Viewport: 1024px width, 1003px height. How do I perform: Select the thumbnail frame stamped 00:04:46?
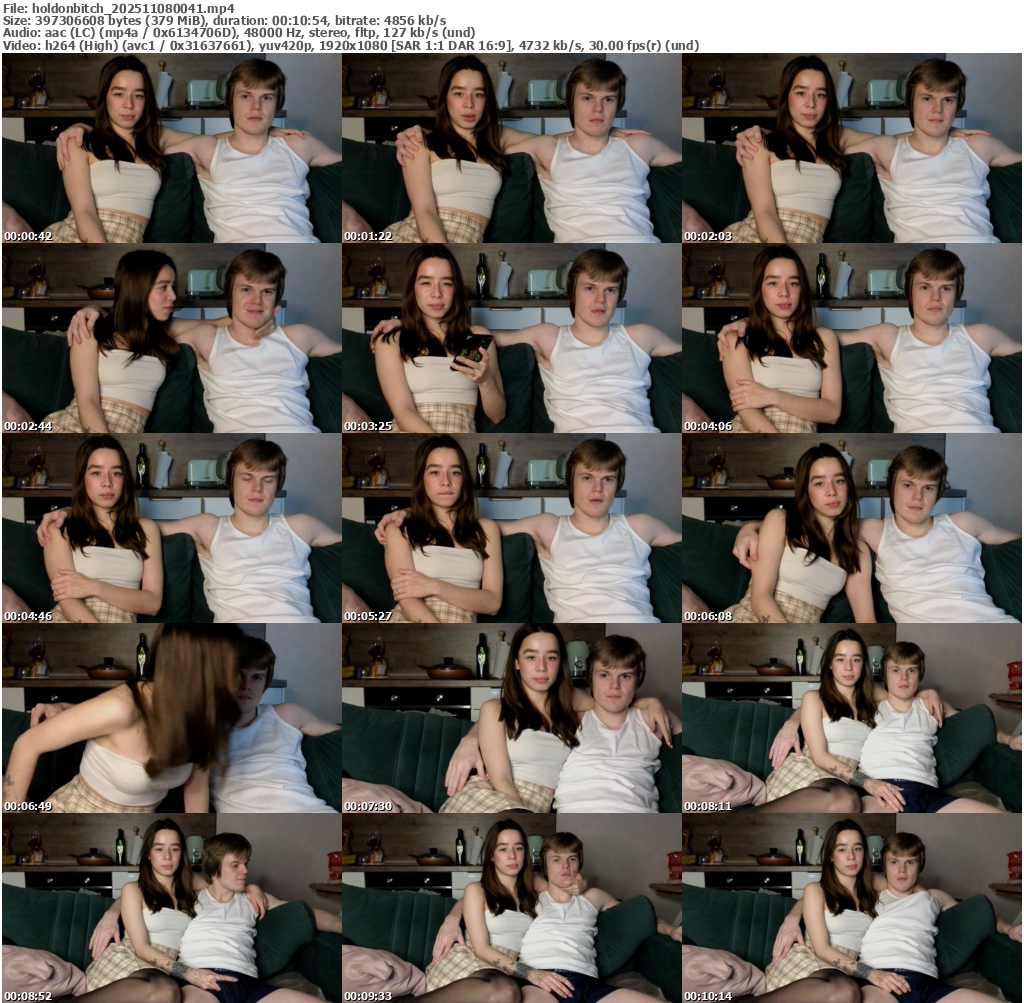(171, 528)
